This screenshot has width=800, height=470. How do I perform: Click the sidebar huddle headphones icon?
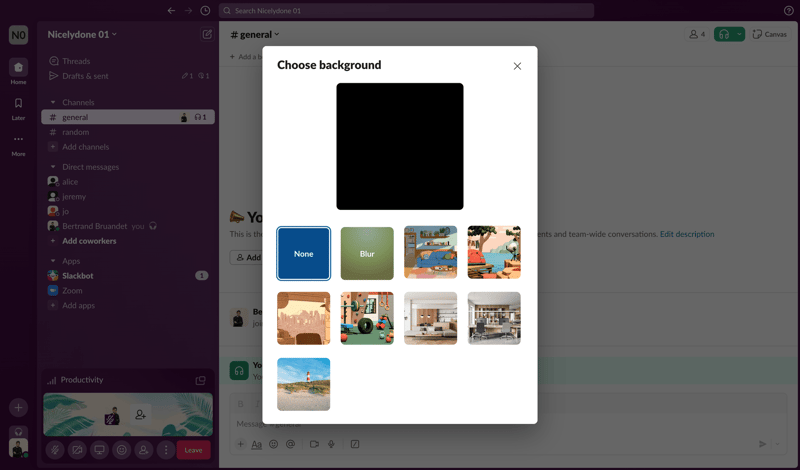click(18, 432)
